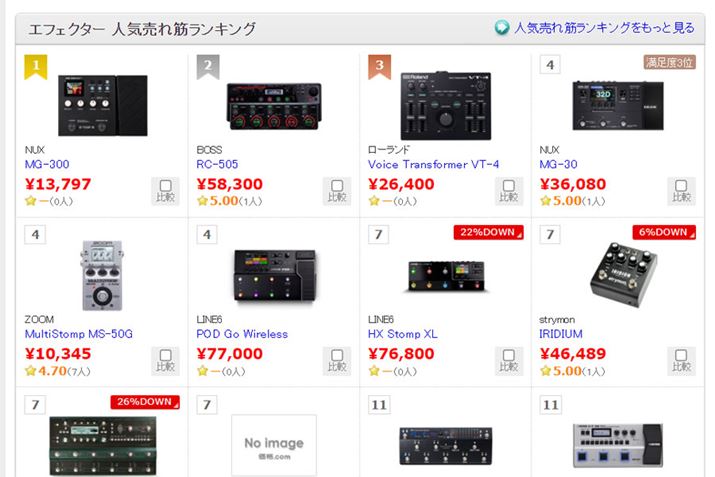Open the POD Go Wireless link
Viewport: 715px width, 477px height.
click(242, 334)
